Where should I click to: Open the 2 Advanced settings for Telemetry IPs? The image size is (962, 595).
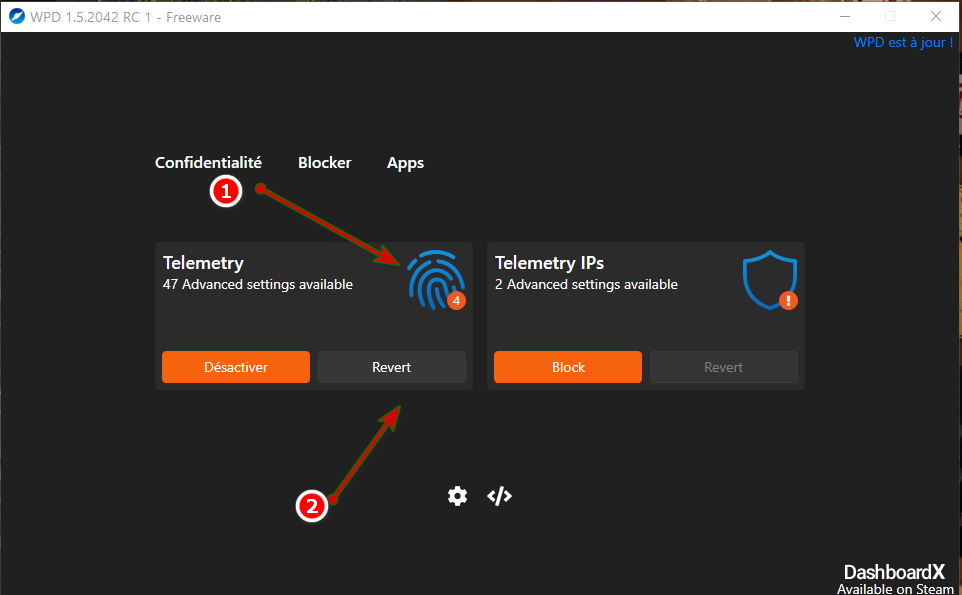pyautogui.click(x=586, y=285)
